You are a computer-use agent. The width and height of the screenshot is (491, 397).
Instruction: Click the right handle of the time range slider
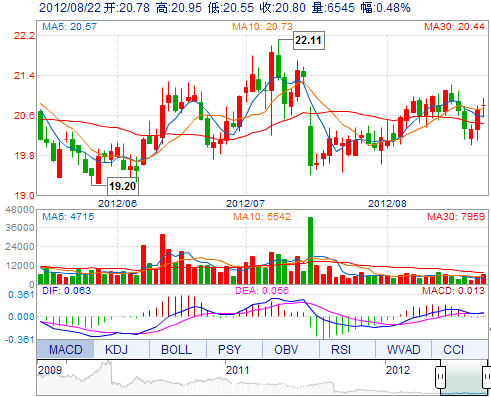[x=486, y=377]
